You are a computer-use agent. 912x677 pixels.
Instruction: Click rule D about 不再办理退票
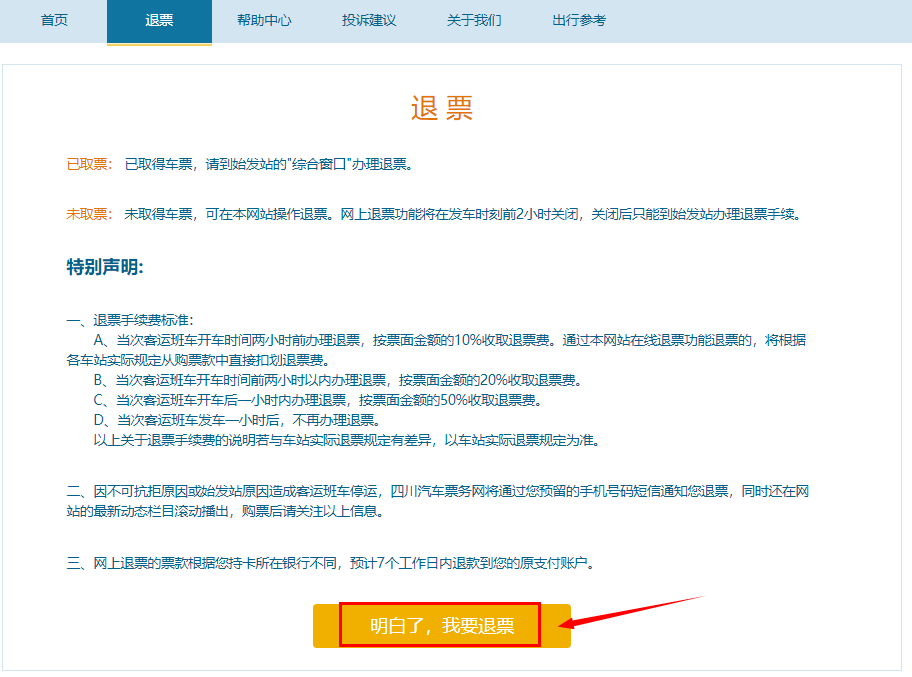click(245, 420)
